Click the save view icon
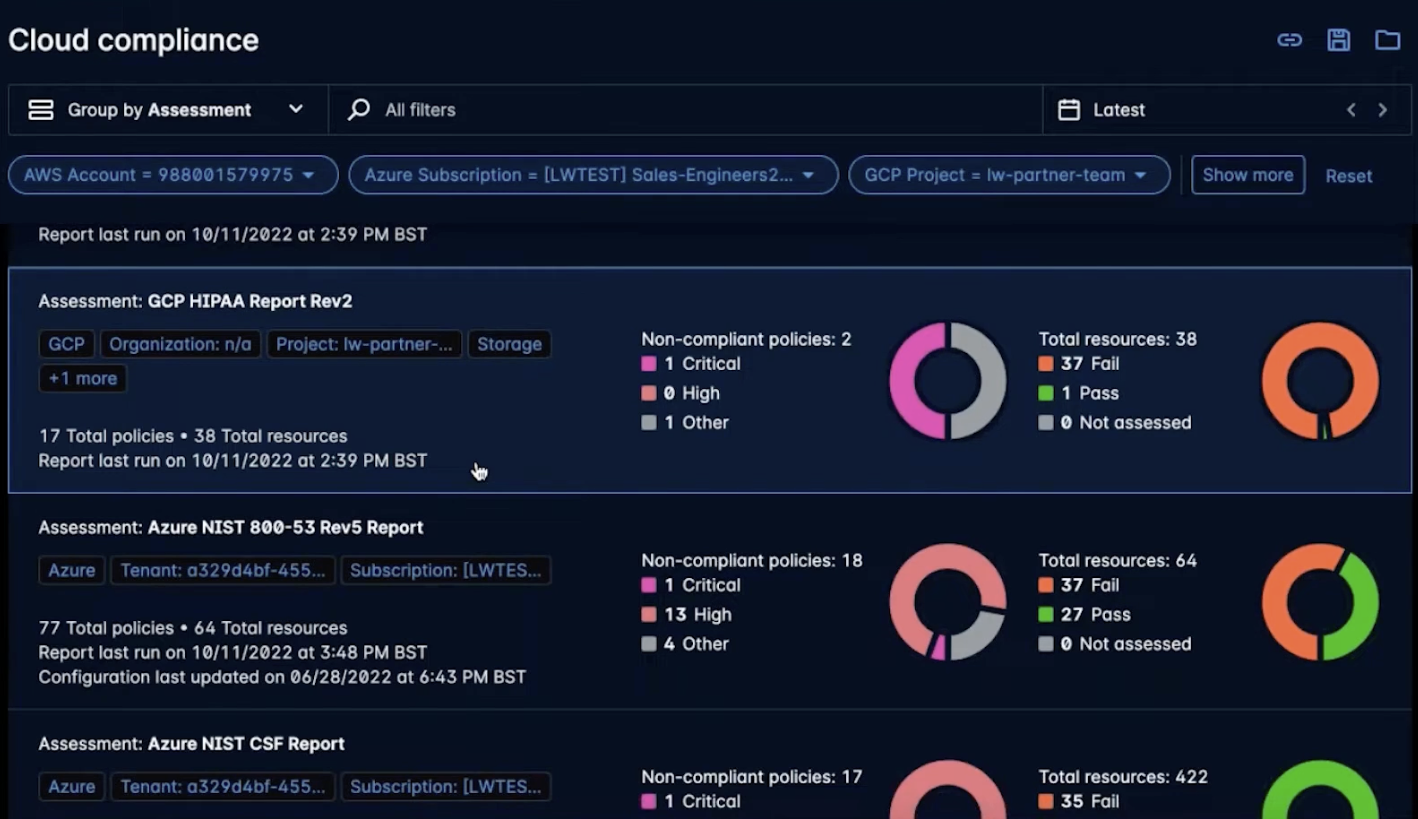The height and width of the screenshot is (819, 1418). click(x=1339, y=40)
